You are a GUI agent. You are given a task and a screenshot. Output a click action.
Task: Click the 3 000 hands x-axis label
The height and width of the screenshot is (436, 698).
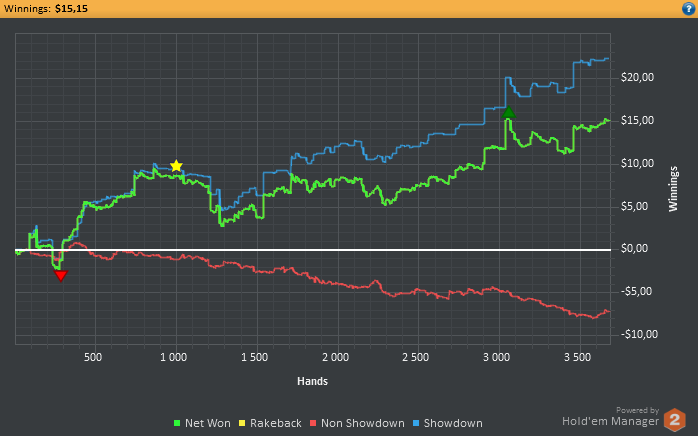(x=497, y=357)
